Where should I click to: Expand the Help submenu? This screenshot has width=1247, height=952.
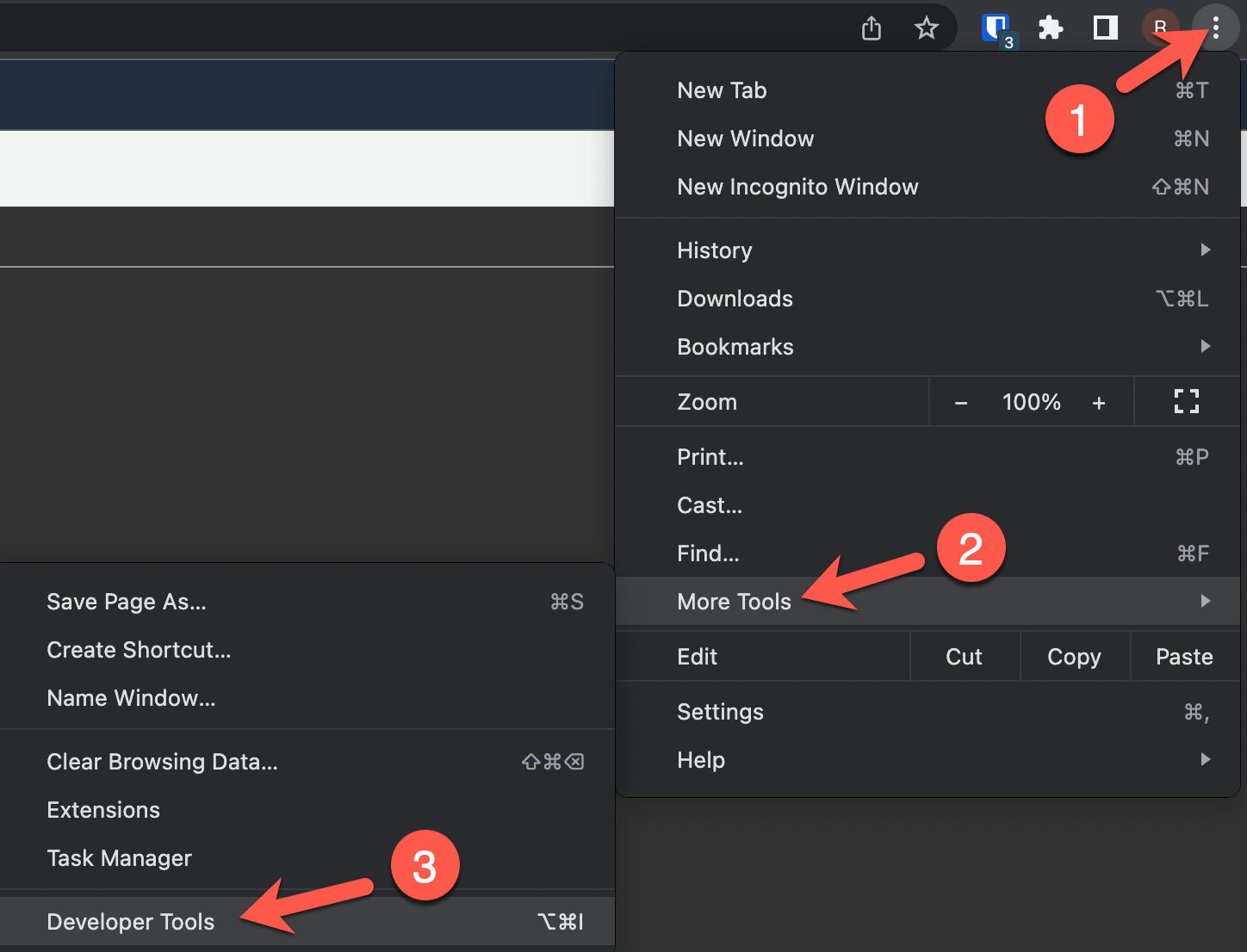pos(927,760)
